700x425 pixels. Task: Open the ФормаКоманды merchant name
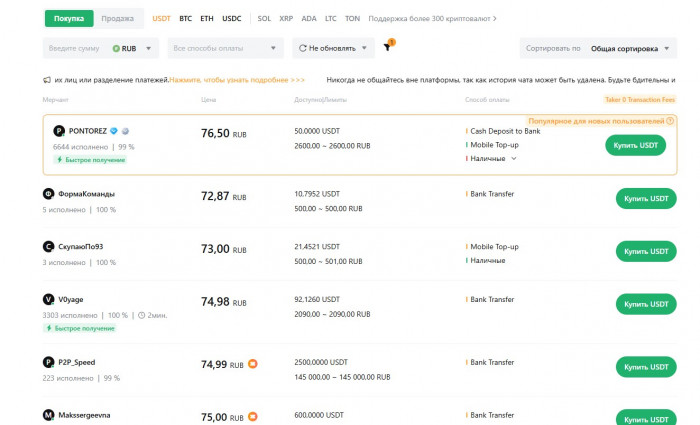coord(87,194)
